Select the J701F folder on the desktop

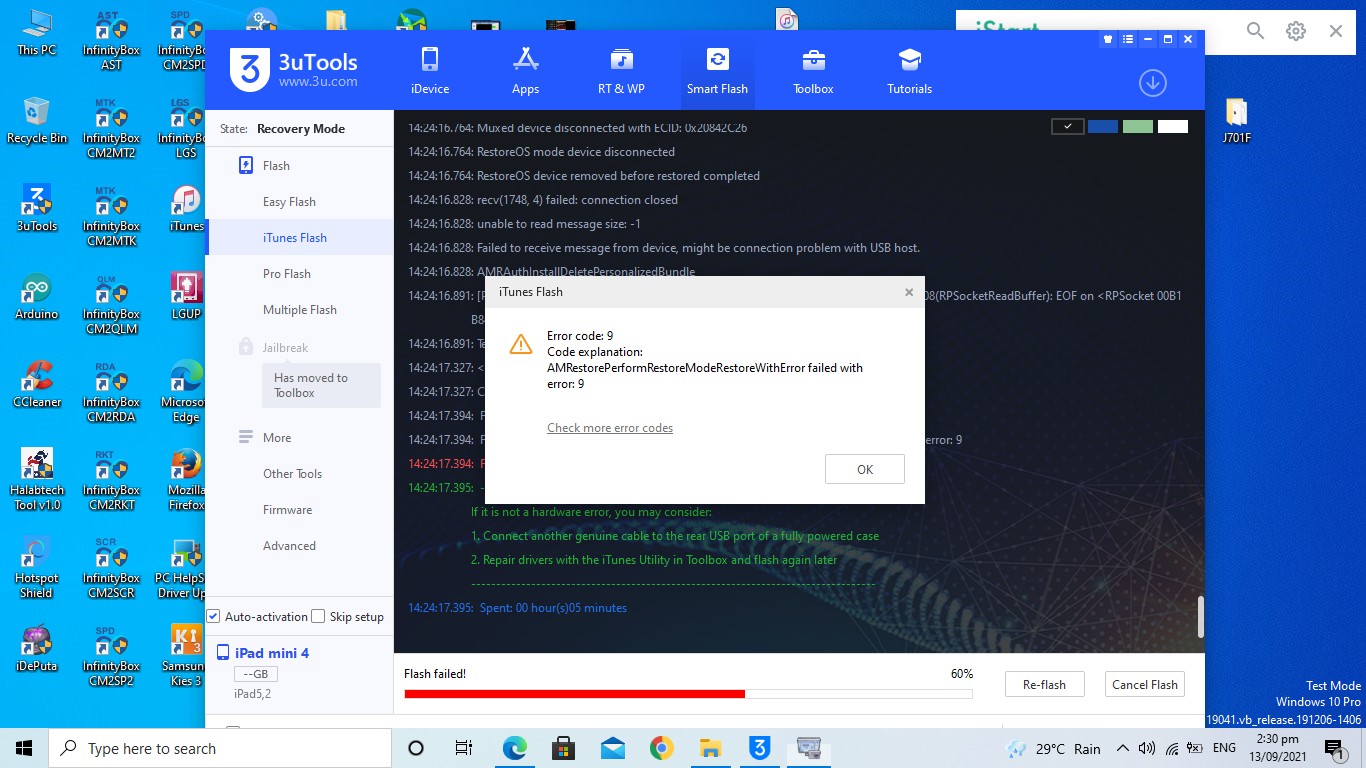(1236, 121)
